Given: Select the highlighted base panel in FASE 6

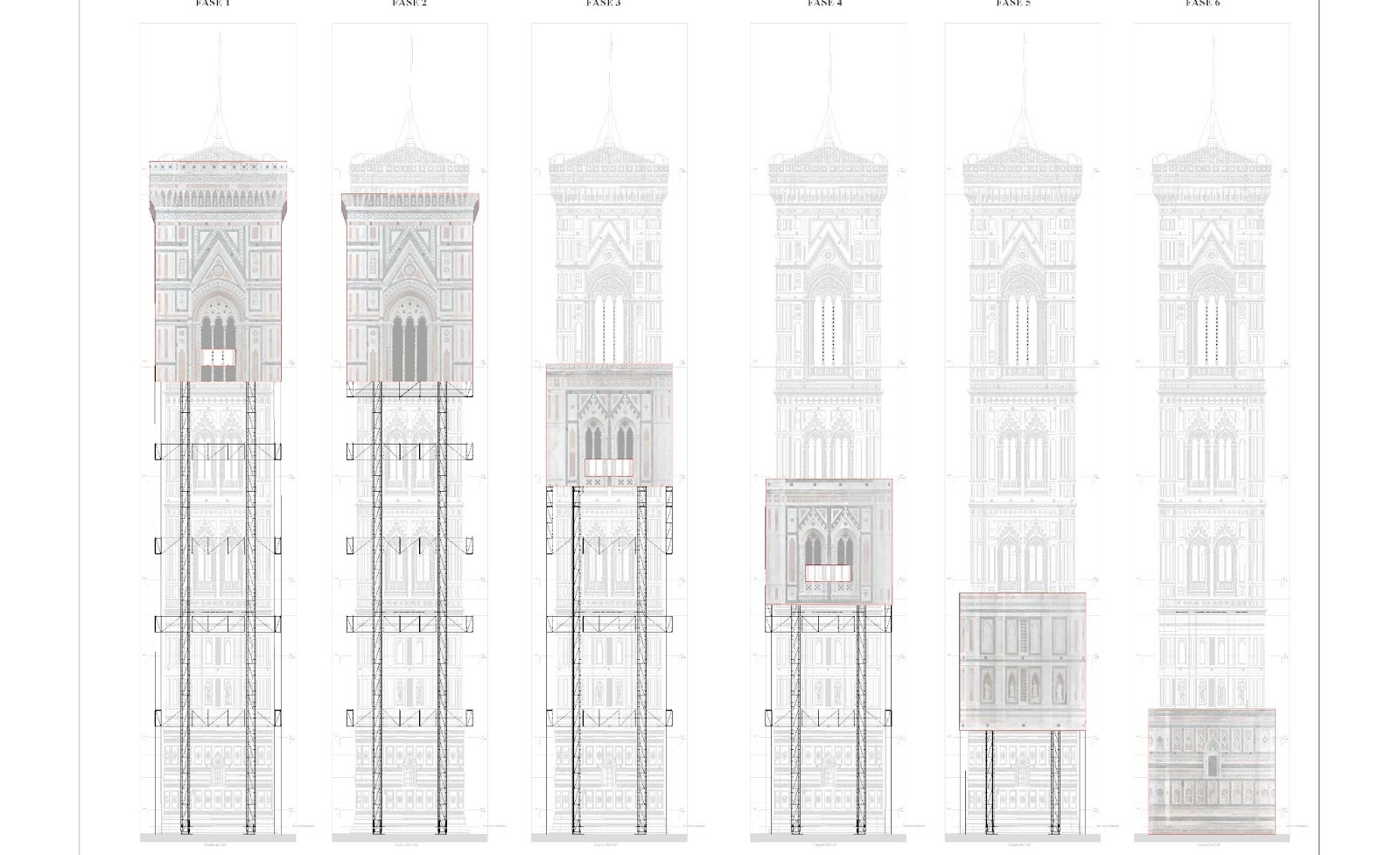Looking at the screenshot, I should coord(1212,770).
